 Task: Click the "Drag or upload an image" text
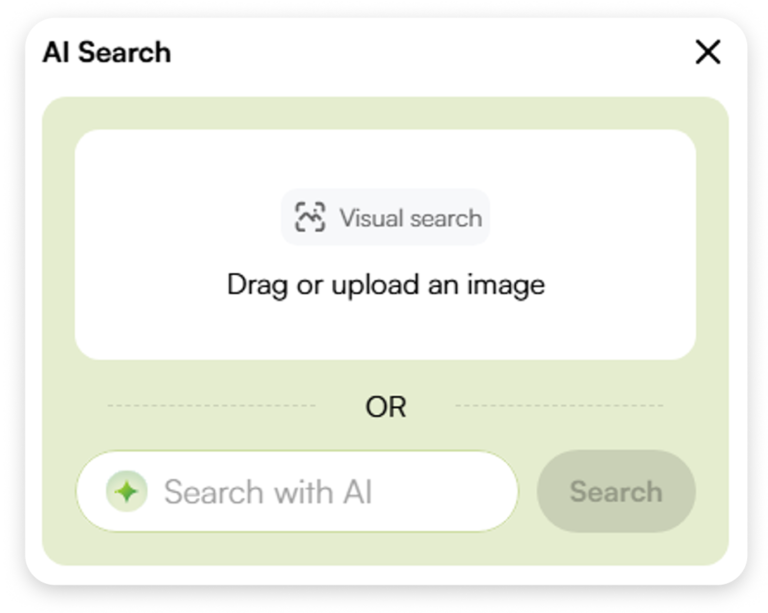tap(385, 285)
